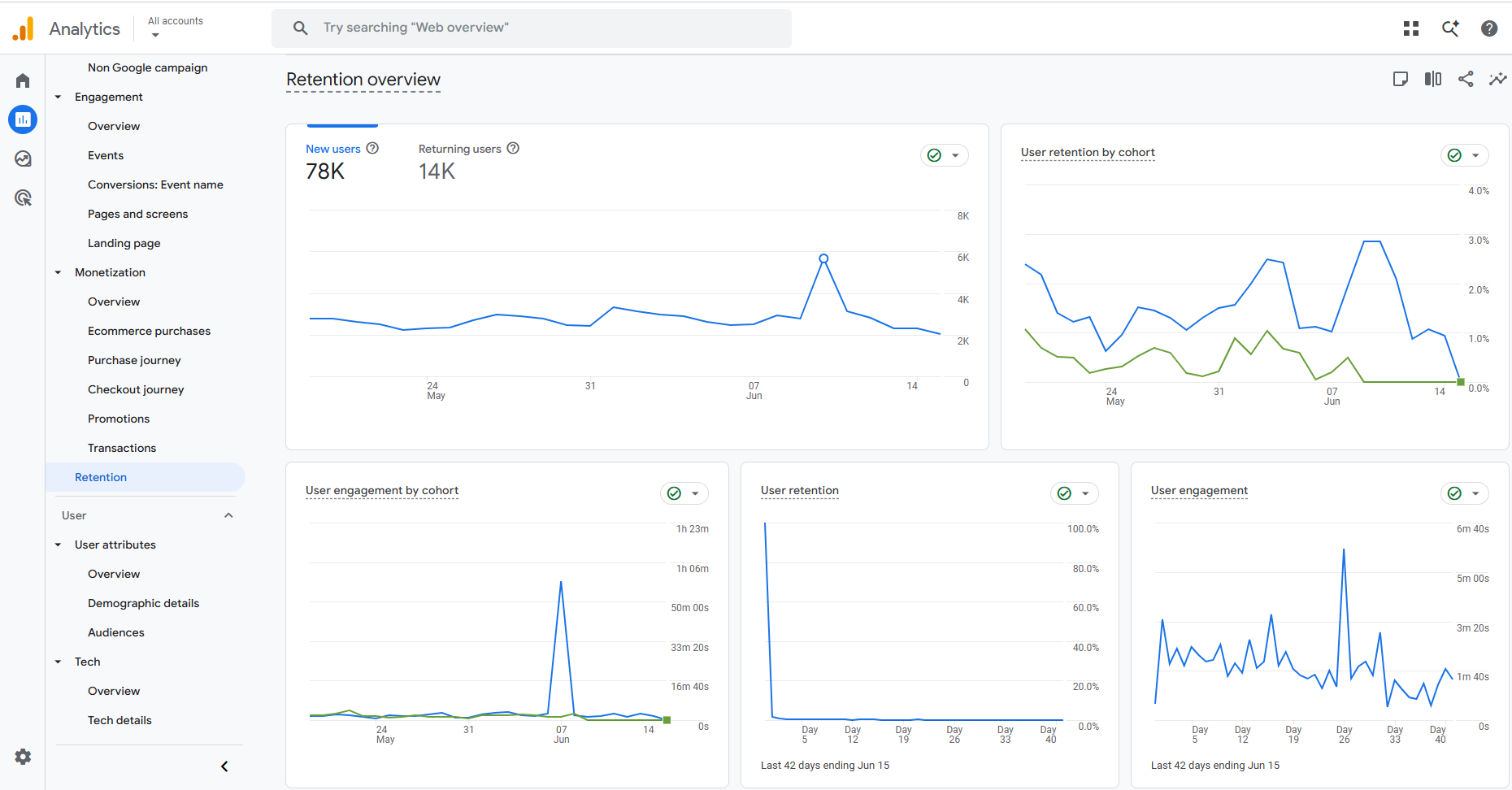Click the New users help icon
Screen dimensions: 1512x790
(x=372, y=148)
